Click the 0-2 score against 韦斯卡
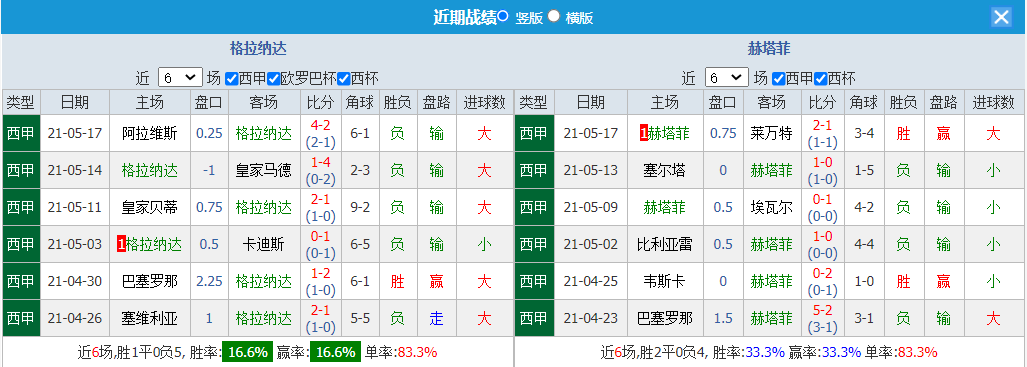The image size is (1027, 367). pos(822,274)
